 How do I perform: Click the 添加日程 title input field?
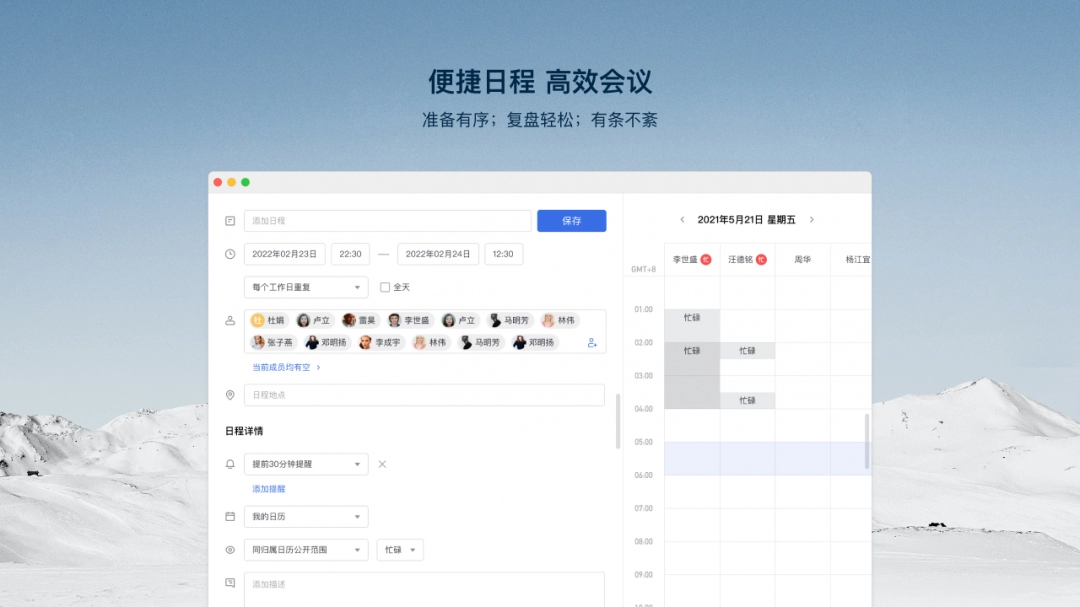387,221
